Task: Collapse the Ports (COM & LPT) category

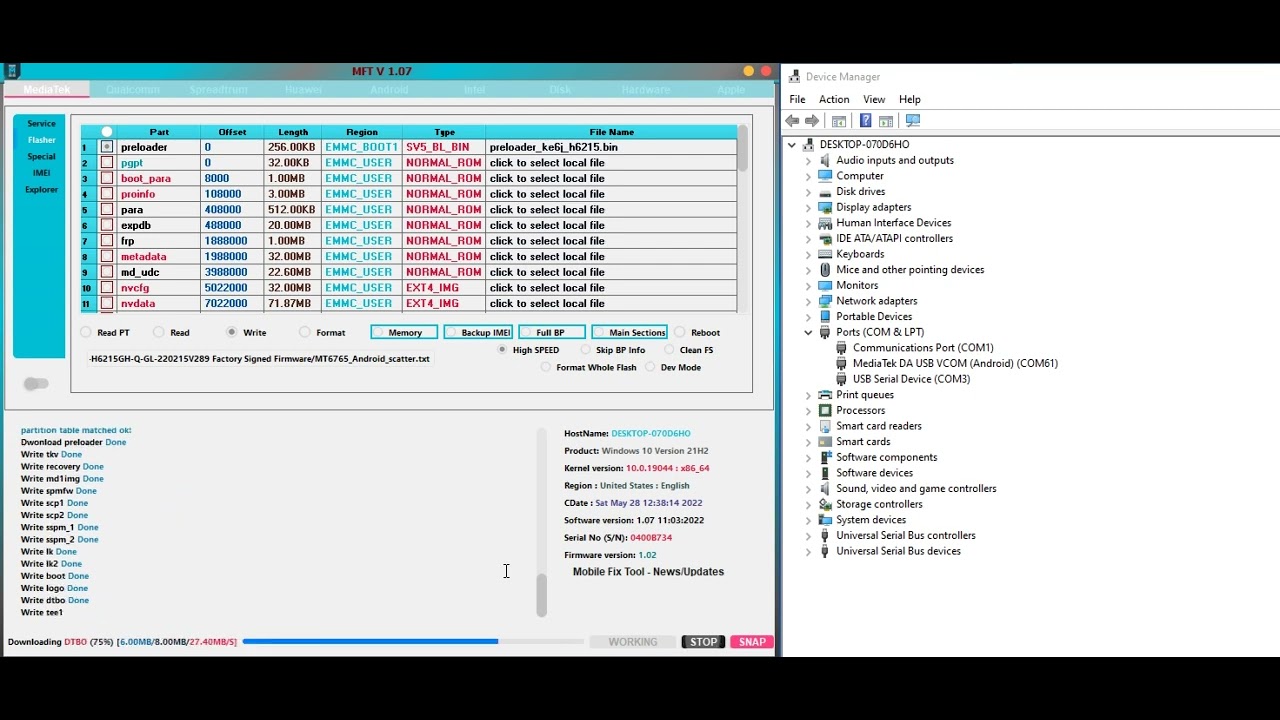Action: click(808, 332)
